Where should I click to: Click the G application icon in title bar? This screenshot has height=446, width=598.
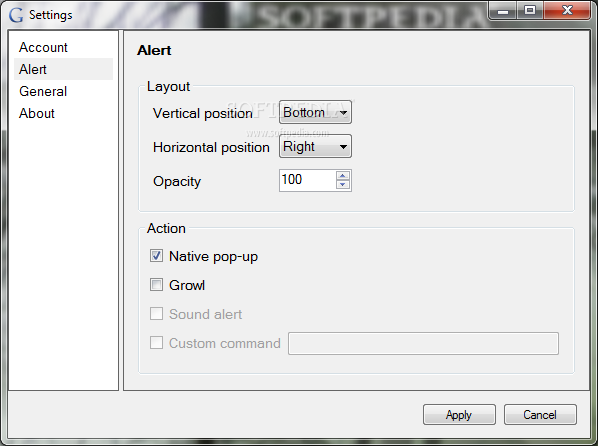(16, 15)
